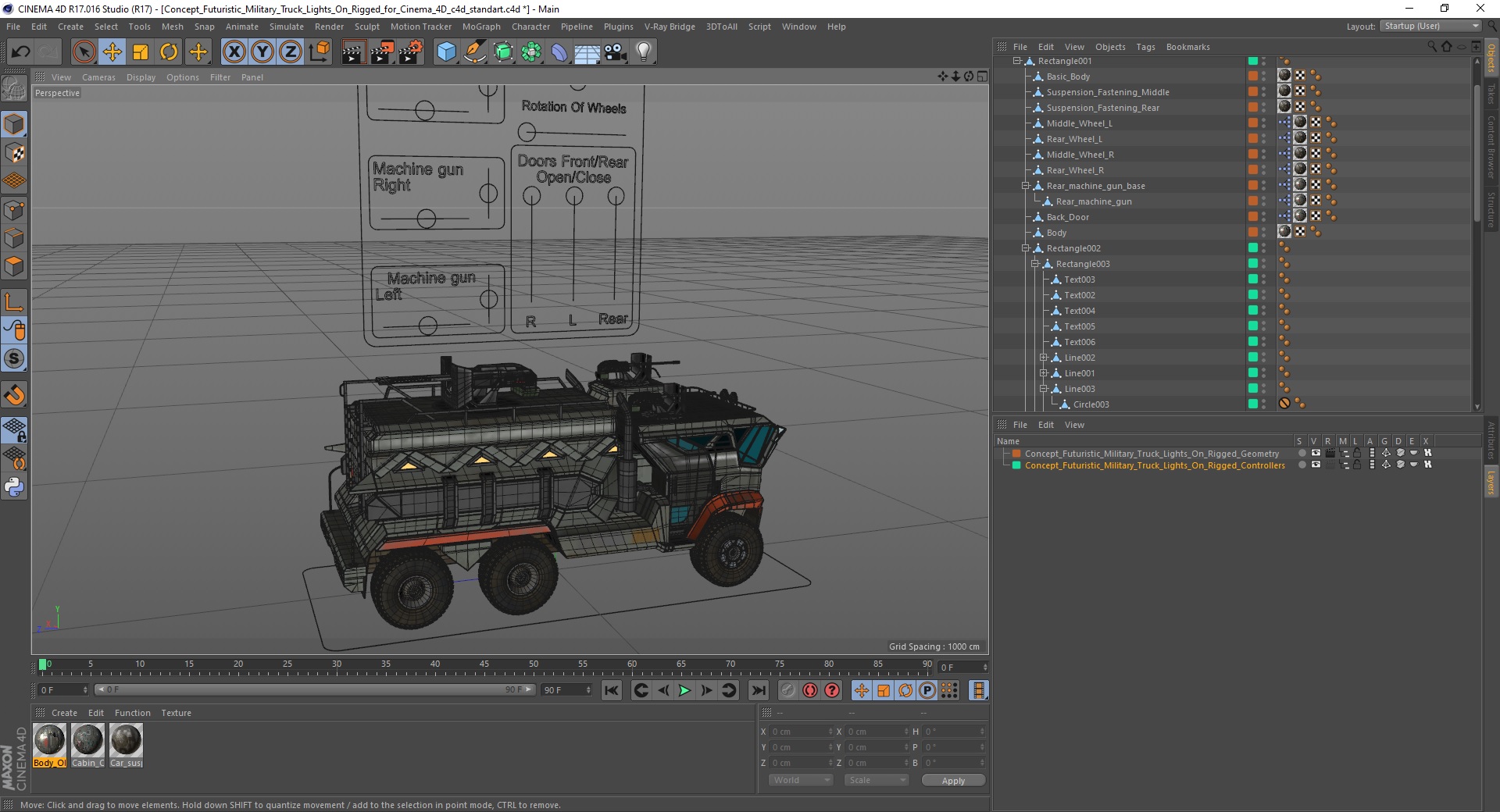
Task: Select the Back_Door object
Action: tap(1067, 217)
